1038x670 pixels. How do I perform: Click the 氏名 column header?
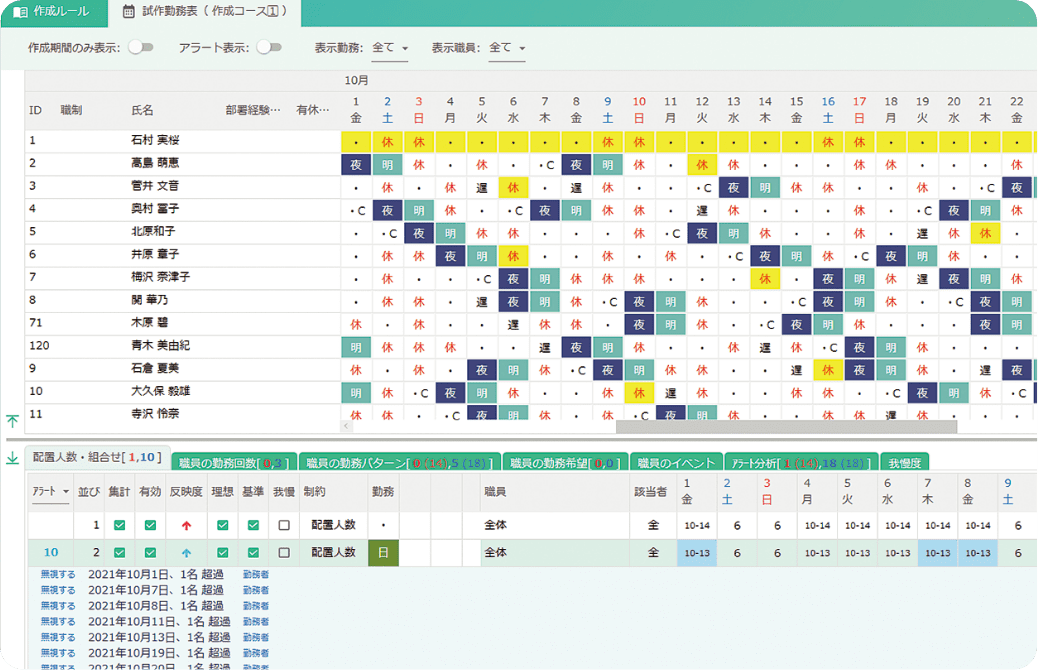coord(142,110)
